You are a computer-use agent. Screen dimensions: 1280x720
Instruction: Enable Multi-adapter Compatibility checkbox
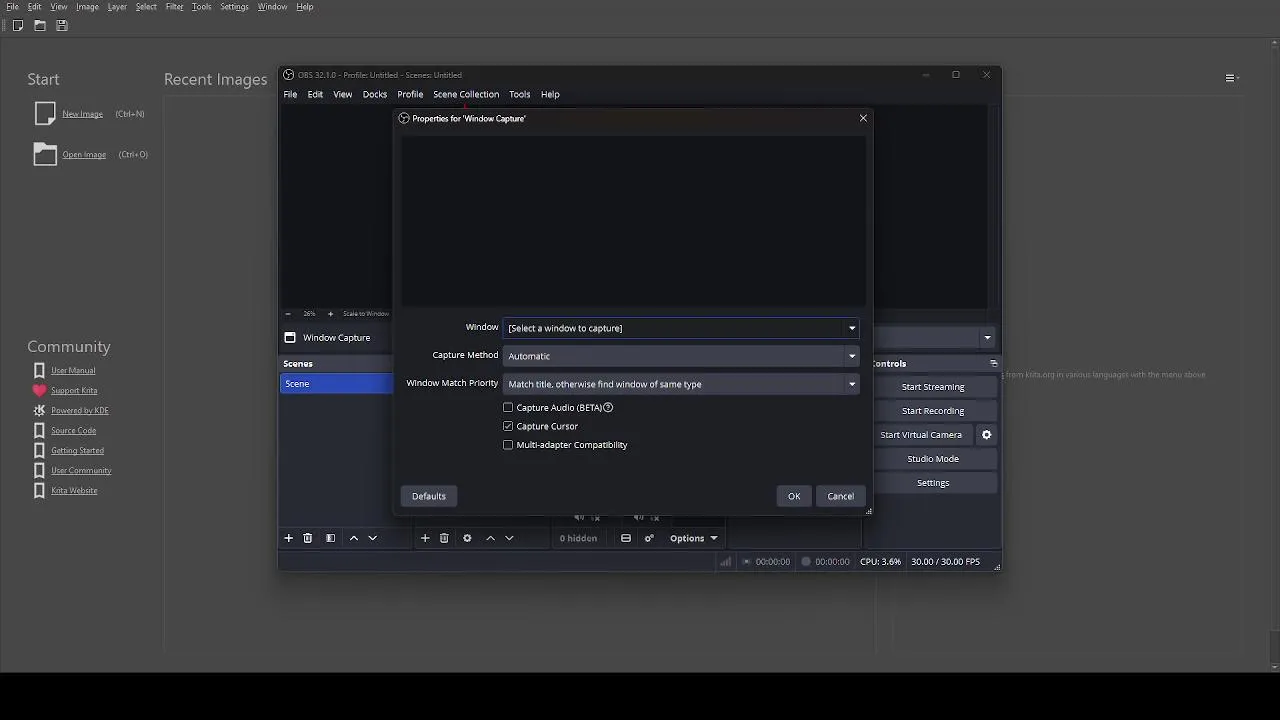(508, 445)
